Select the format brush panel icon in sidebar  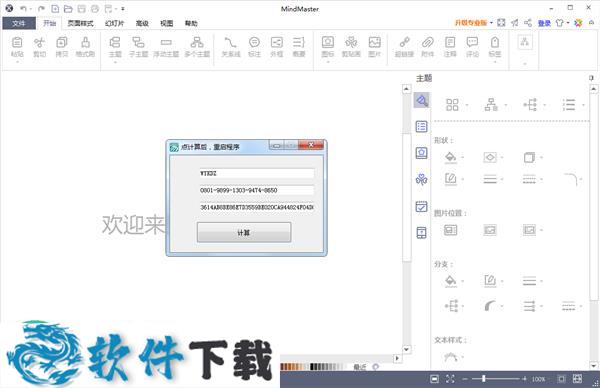tap(421, 100)
